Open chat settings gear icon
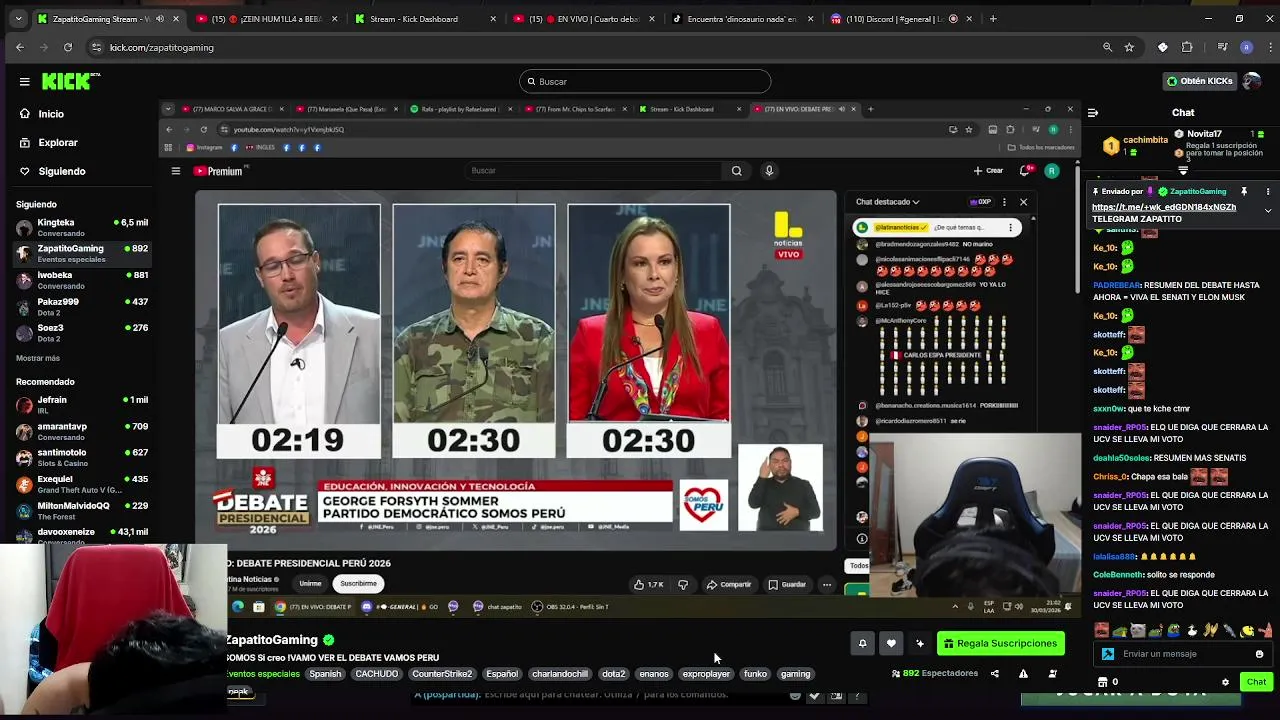The width and height of the screenshot is (1280, 720). point(1225,682)
